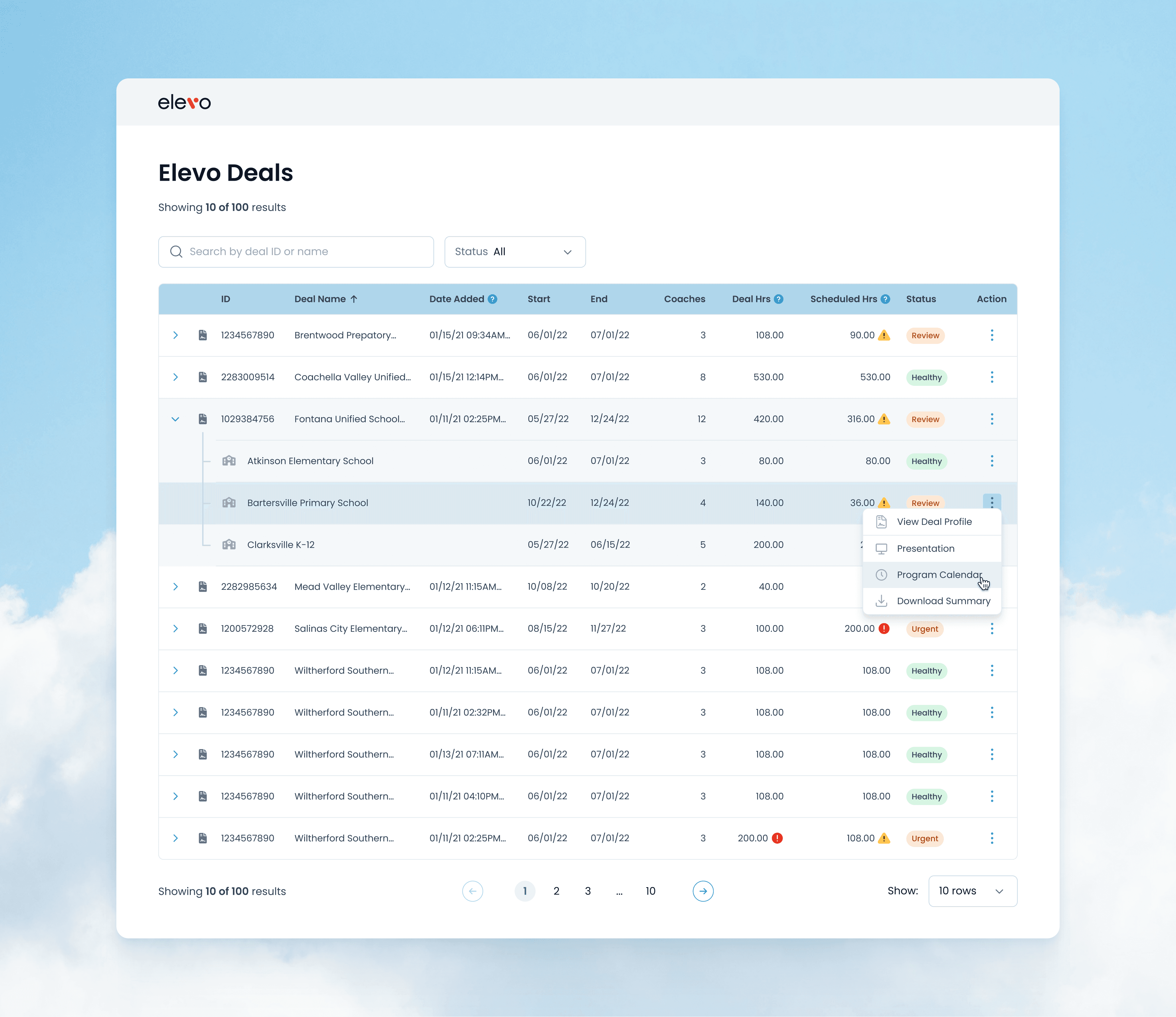Click school building icon for Atkinson Elementary

[229, 461]
